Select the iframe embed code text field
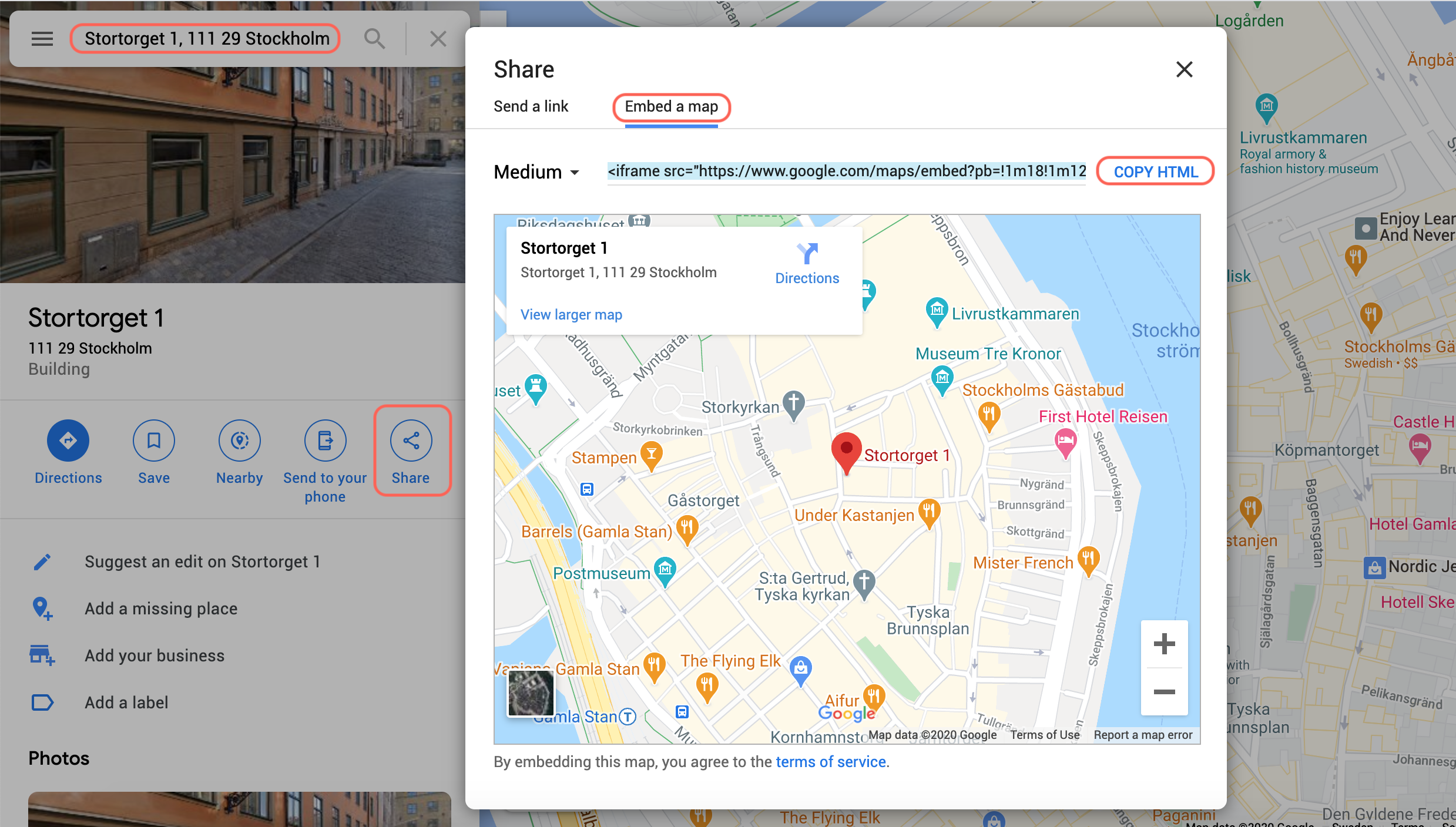 [x=846, y=171]
